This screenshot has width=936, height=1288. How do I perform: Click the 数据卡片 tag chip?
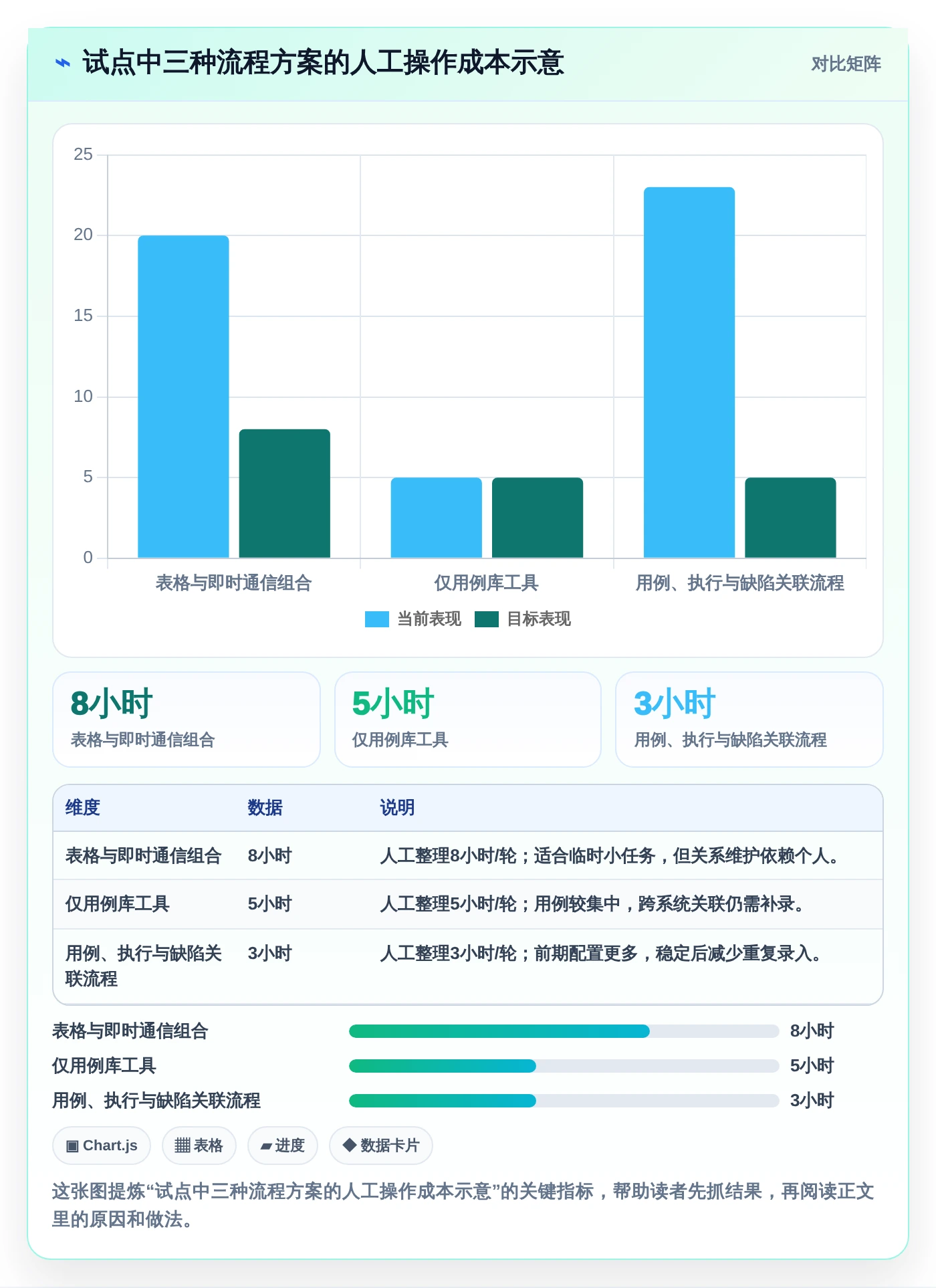click(x=381, y=1146)
